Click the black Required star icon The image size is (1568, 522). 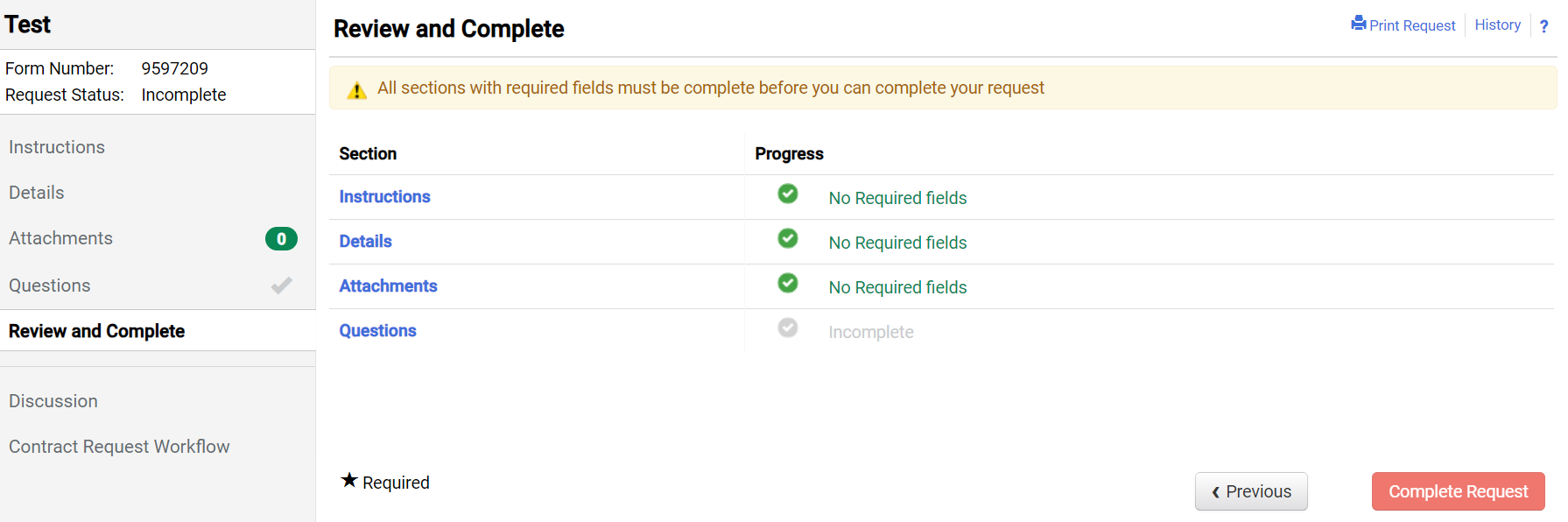tap(349, 480)
